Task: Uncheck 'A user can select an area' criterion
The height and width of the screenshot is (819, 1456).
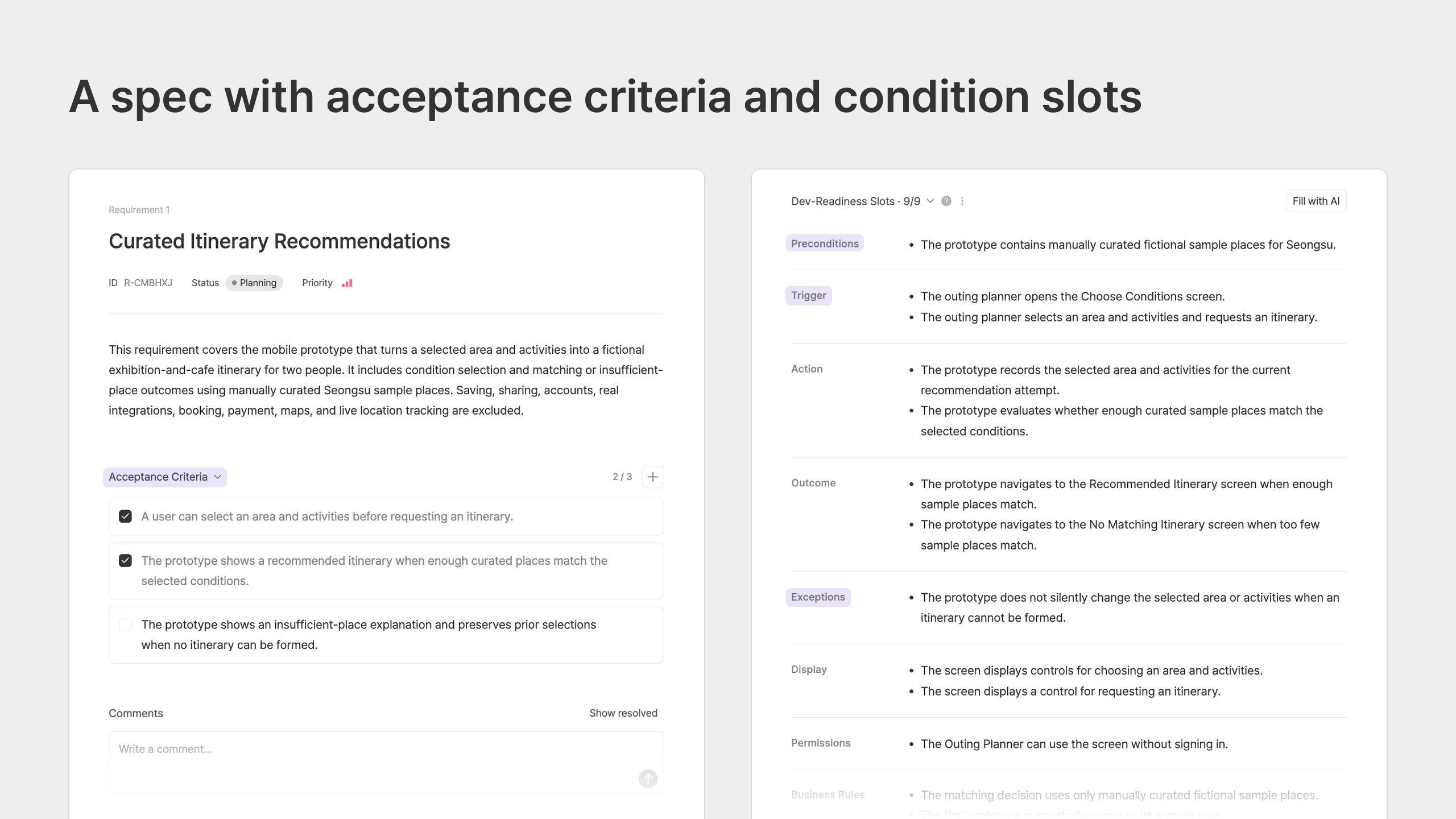Action: (125, 516)
